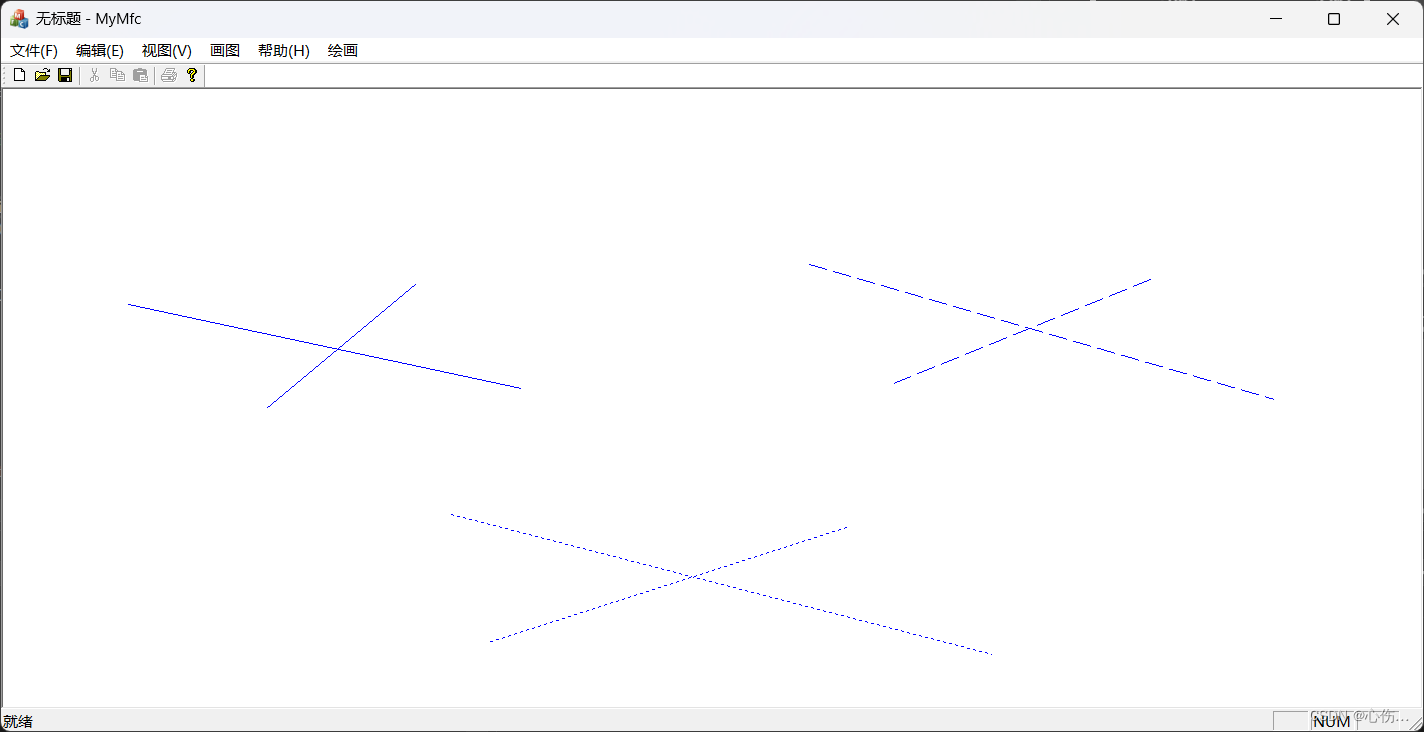Click the About question mark icon
1424x732 pixels.
pyautogui.click(x=192, y=75)
